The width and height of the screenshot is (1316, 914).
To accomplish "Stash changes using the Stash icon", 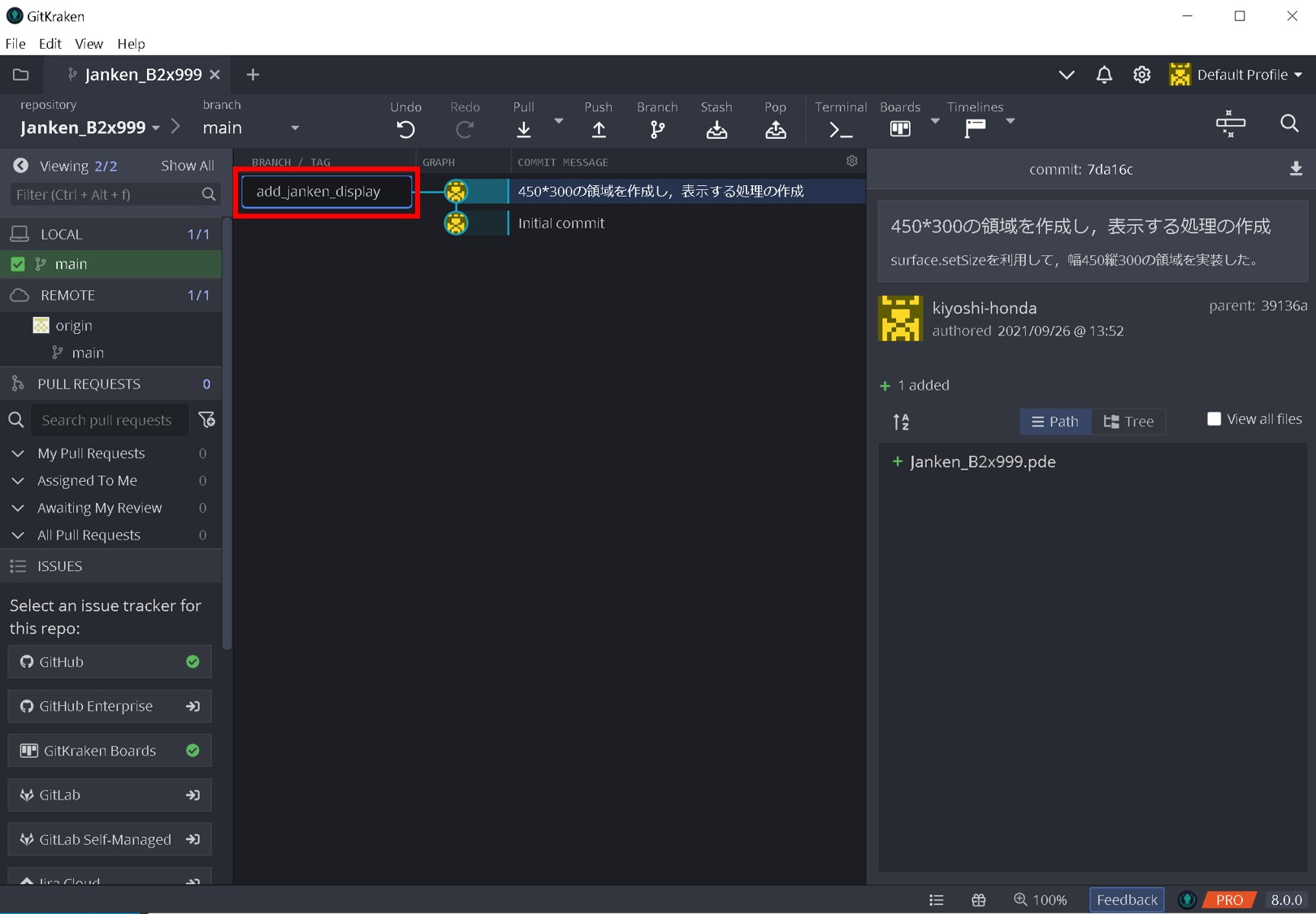I will click(716, 129).
